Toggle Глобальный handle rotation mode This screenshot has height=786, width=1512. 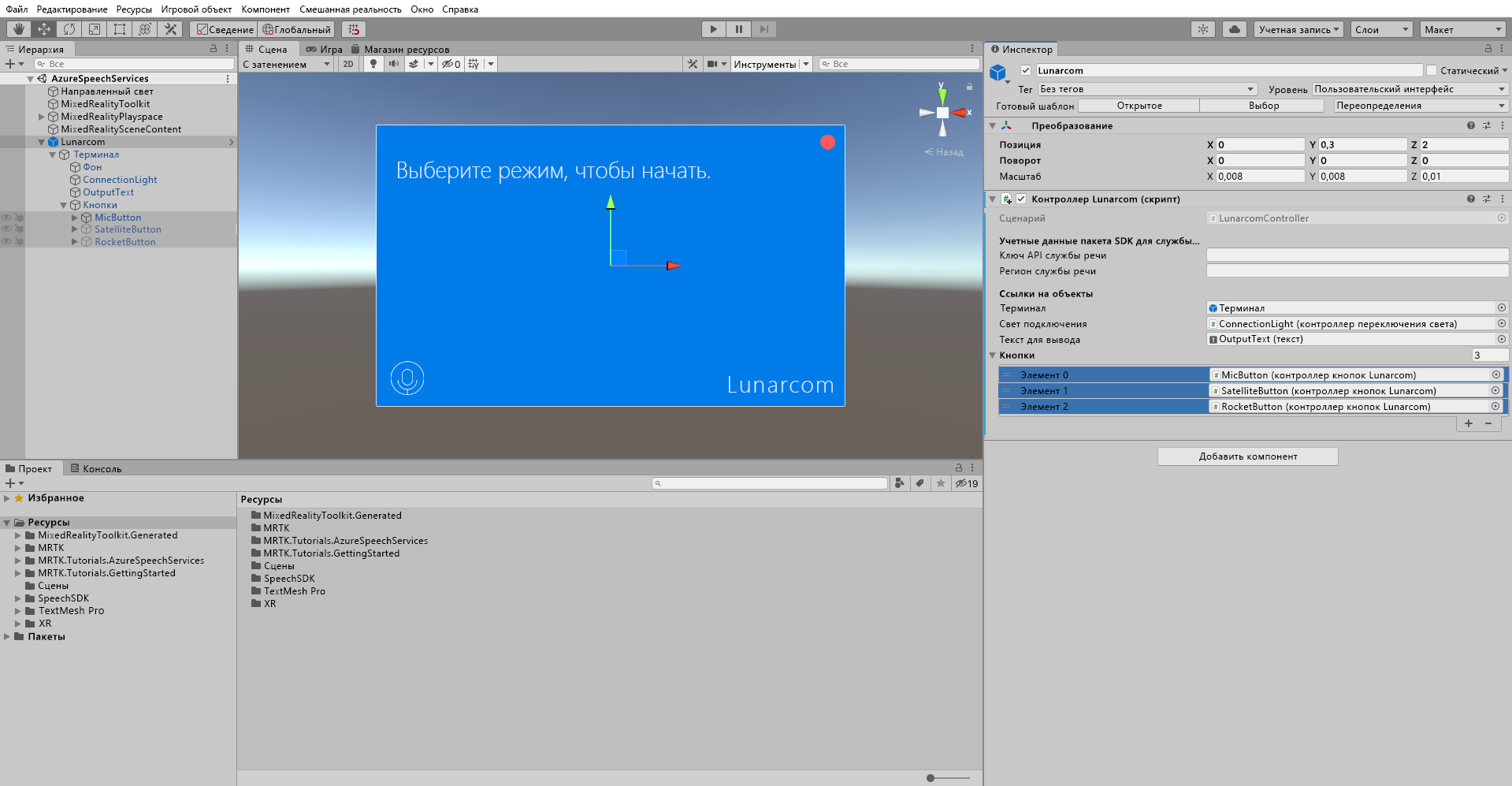[297, 29]
